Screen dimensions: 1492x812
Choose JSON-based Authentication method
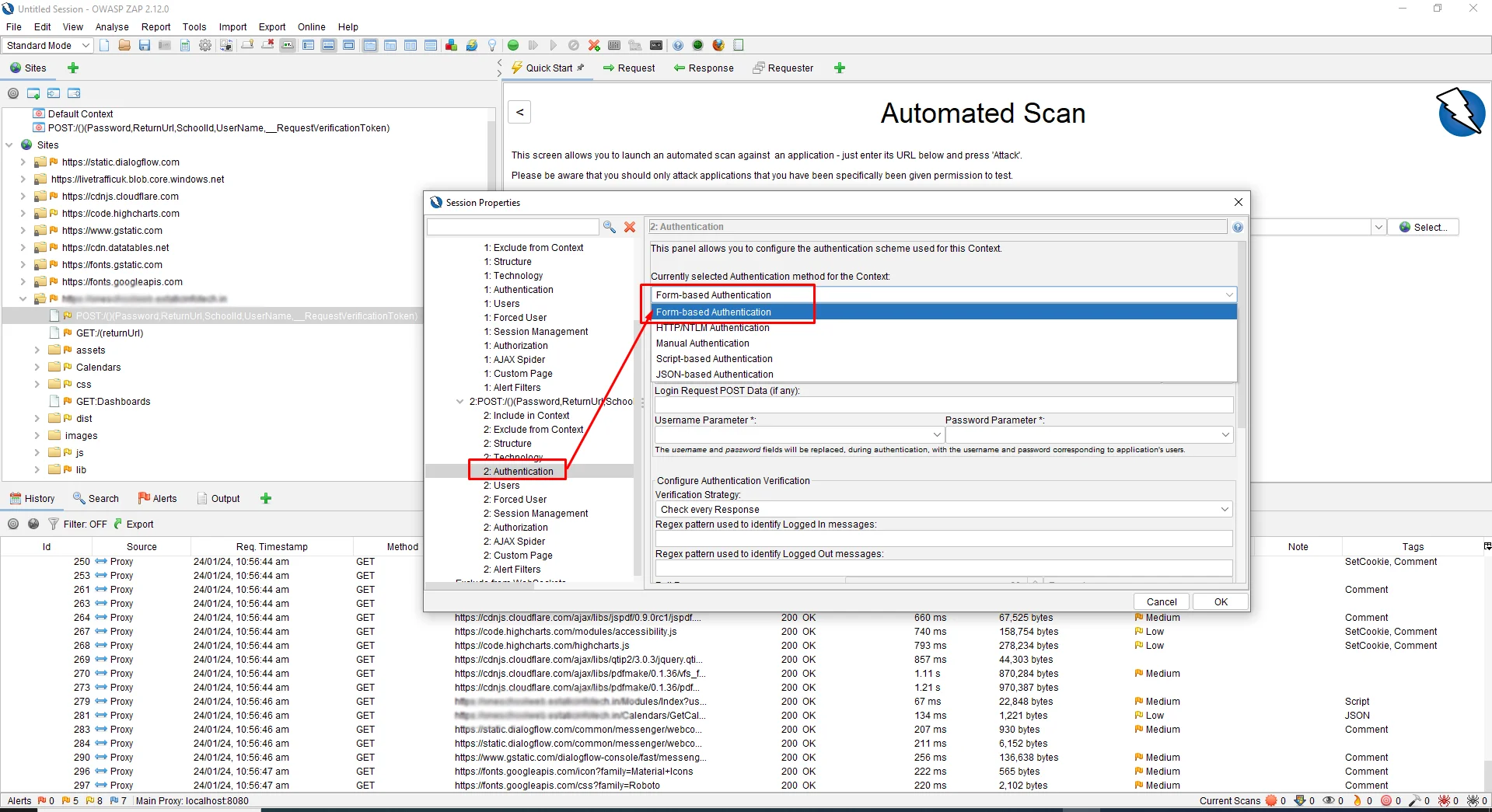click(x=714, y=374)
